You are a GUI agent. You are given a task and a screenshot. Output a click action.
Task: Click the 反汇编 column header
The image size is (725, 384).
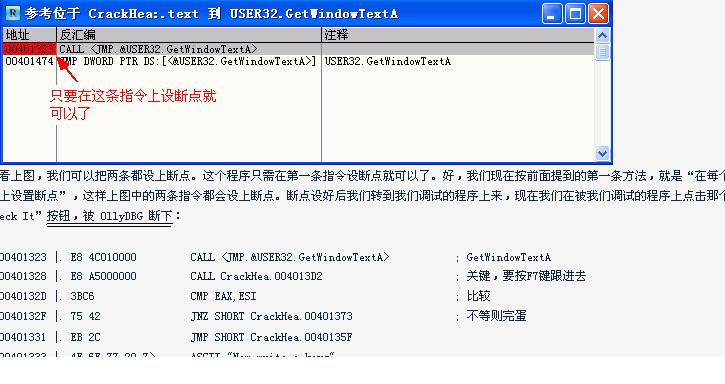189,35
